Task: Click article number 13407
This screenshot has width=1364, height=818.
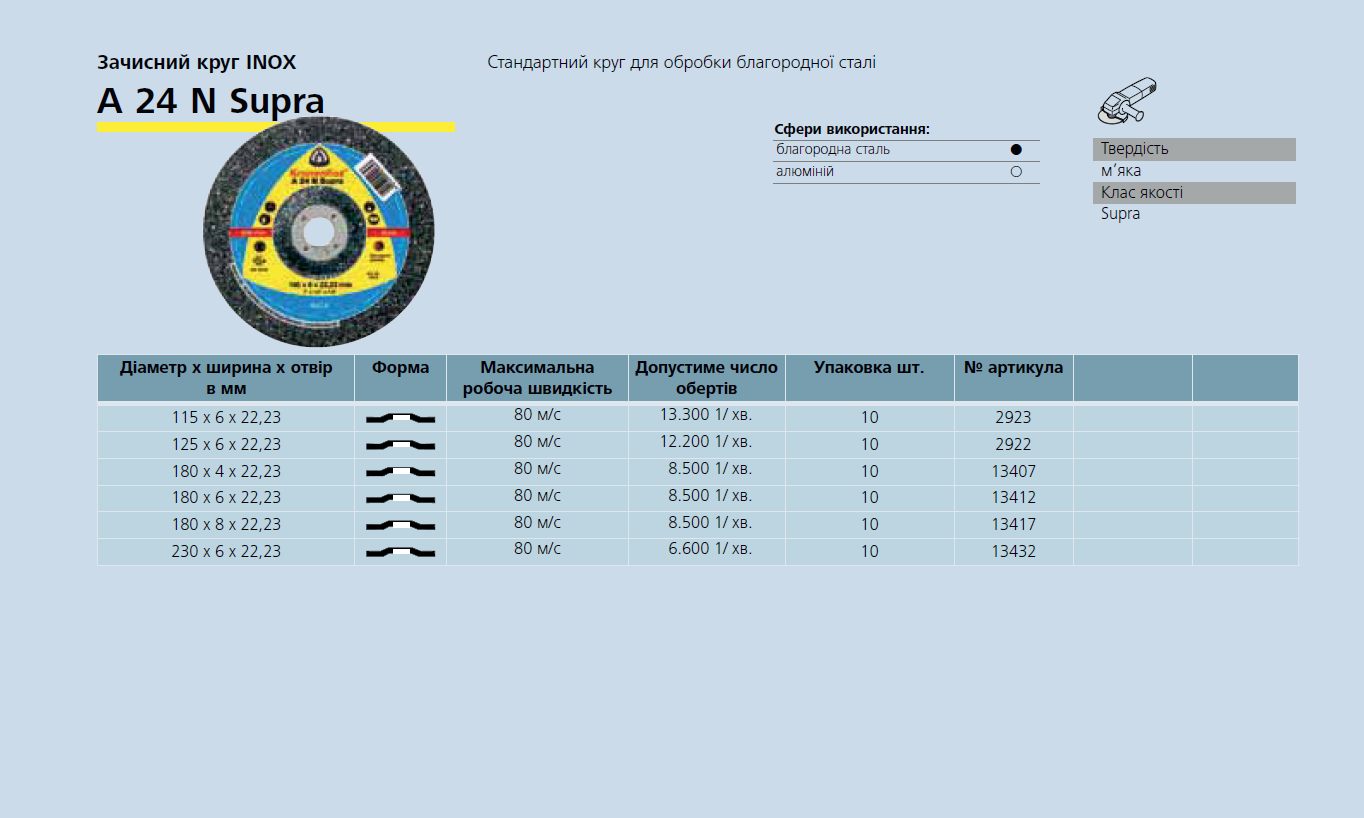Action: pyautogui.click(x=1013, y=472)
